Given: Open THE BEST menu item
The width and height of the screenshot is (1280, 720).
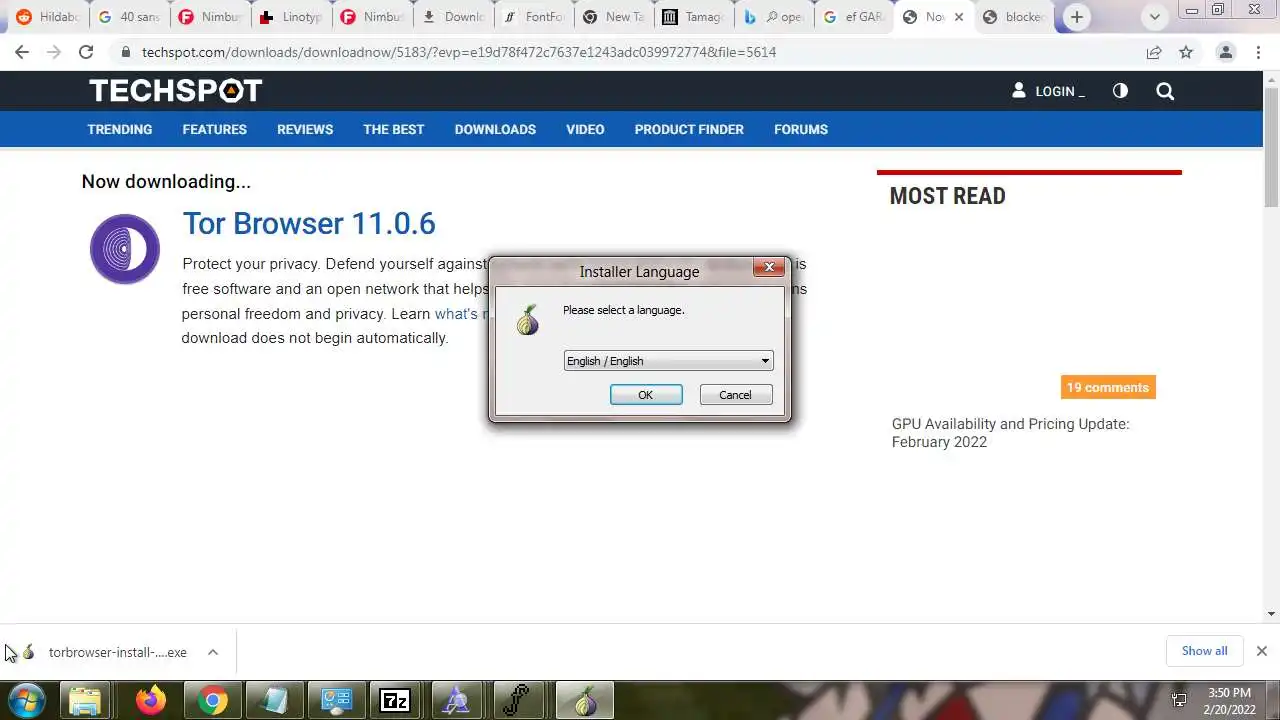Looking at the screenshot, I should click(394, 129).
